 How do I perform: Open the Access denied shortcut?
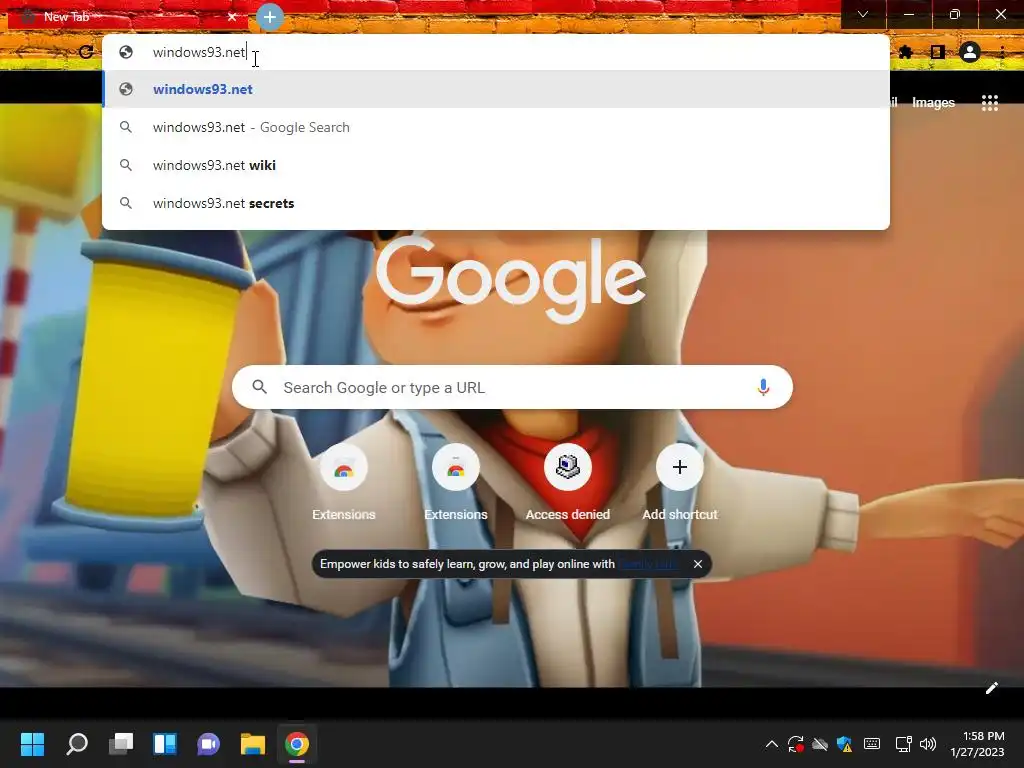tap(568, 482)
